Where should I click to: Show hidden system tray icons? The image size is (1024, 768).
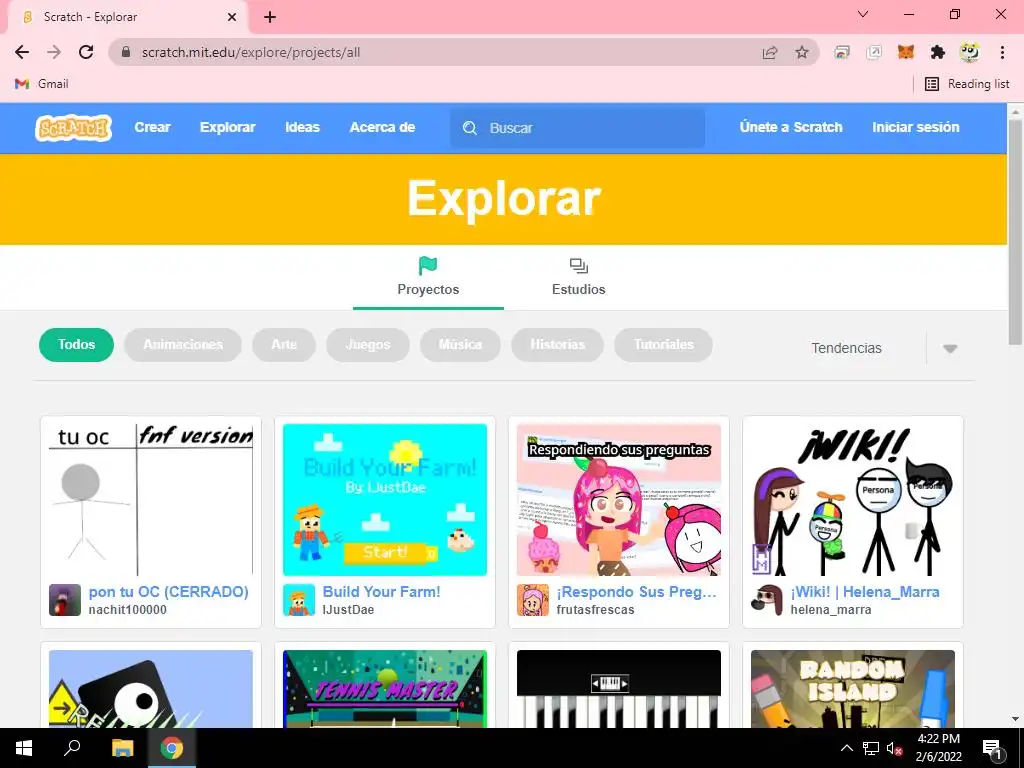pos(846,748)
